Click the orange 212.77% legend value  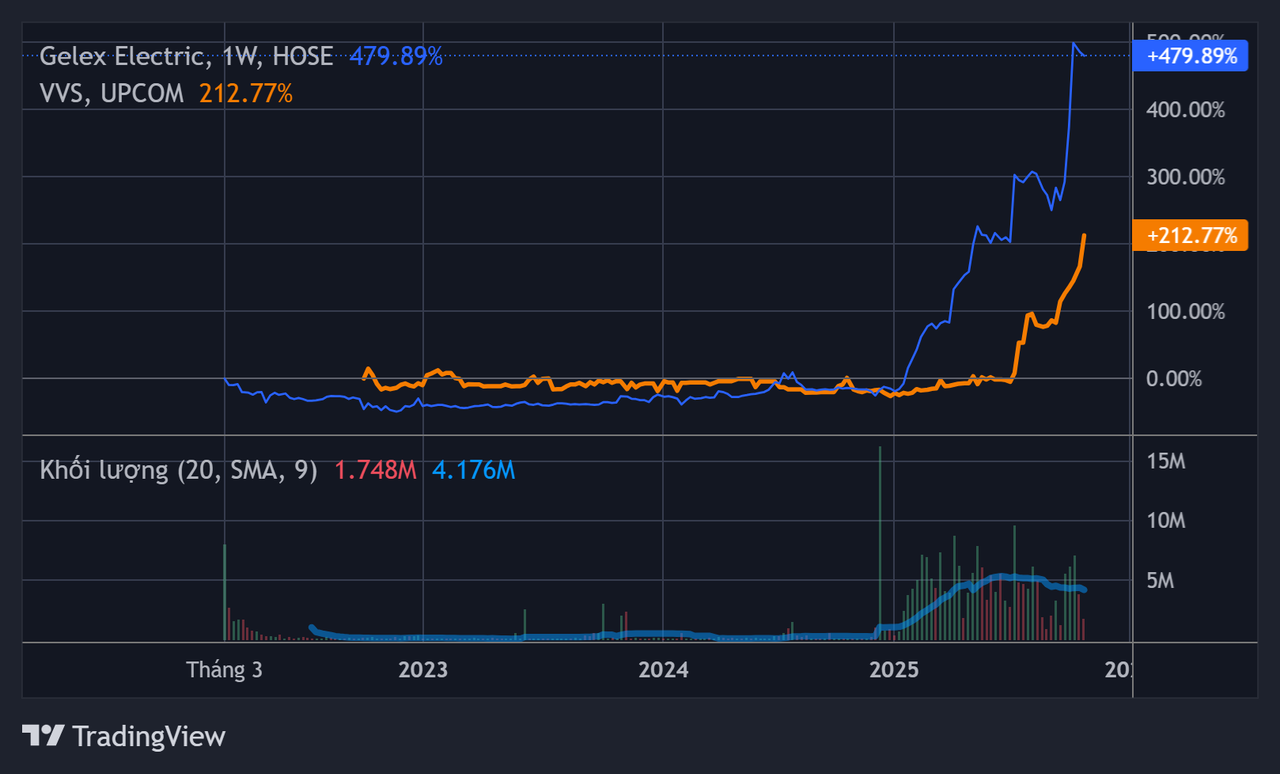click(246, 94)
